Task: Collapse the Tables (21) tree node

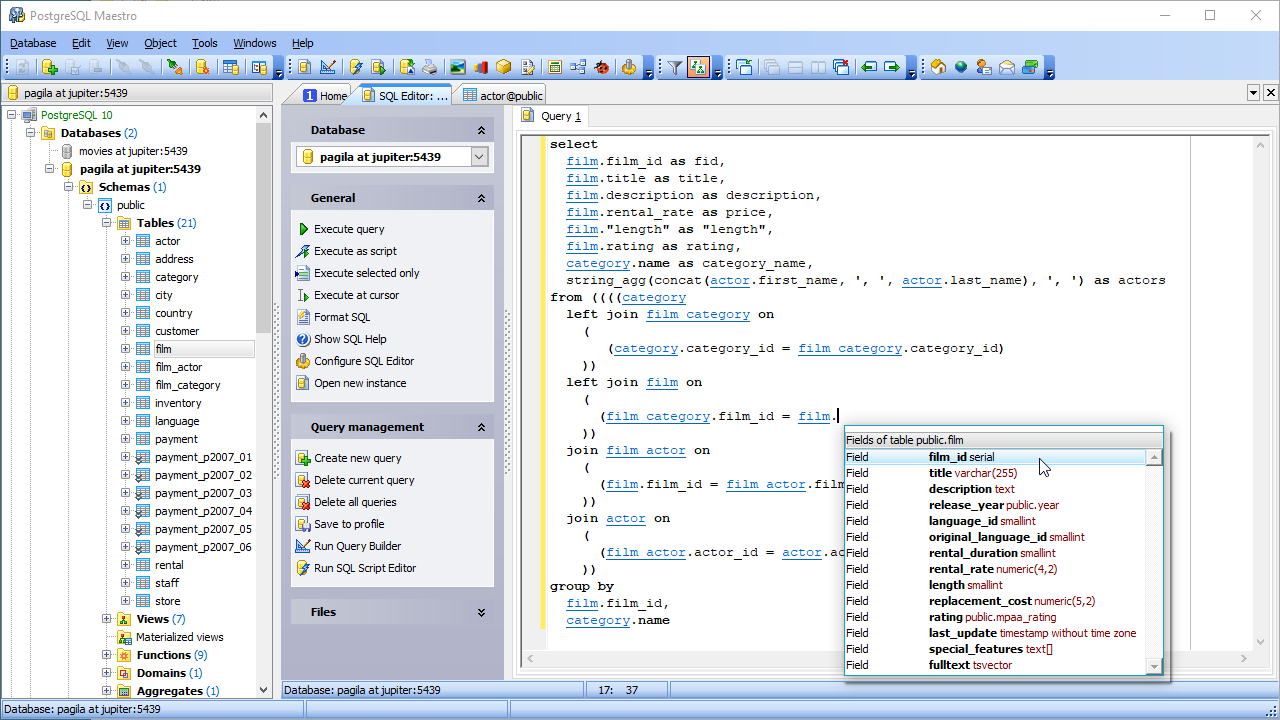Action: 105,222
